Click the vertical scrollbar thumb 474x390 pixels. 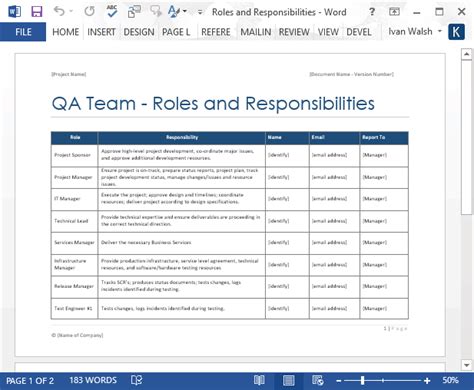pyautogui.click(x=466, y=137)
